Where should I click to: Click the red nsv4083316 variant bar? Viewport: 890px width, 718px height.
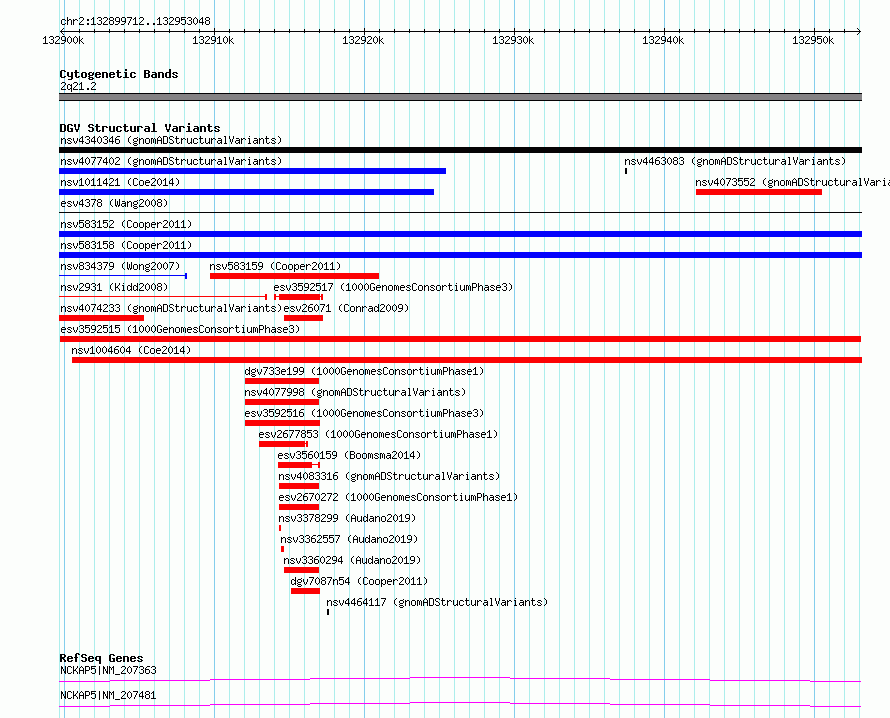click(299, 486)
